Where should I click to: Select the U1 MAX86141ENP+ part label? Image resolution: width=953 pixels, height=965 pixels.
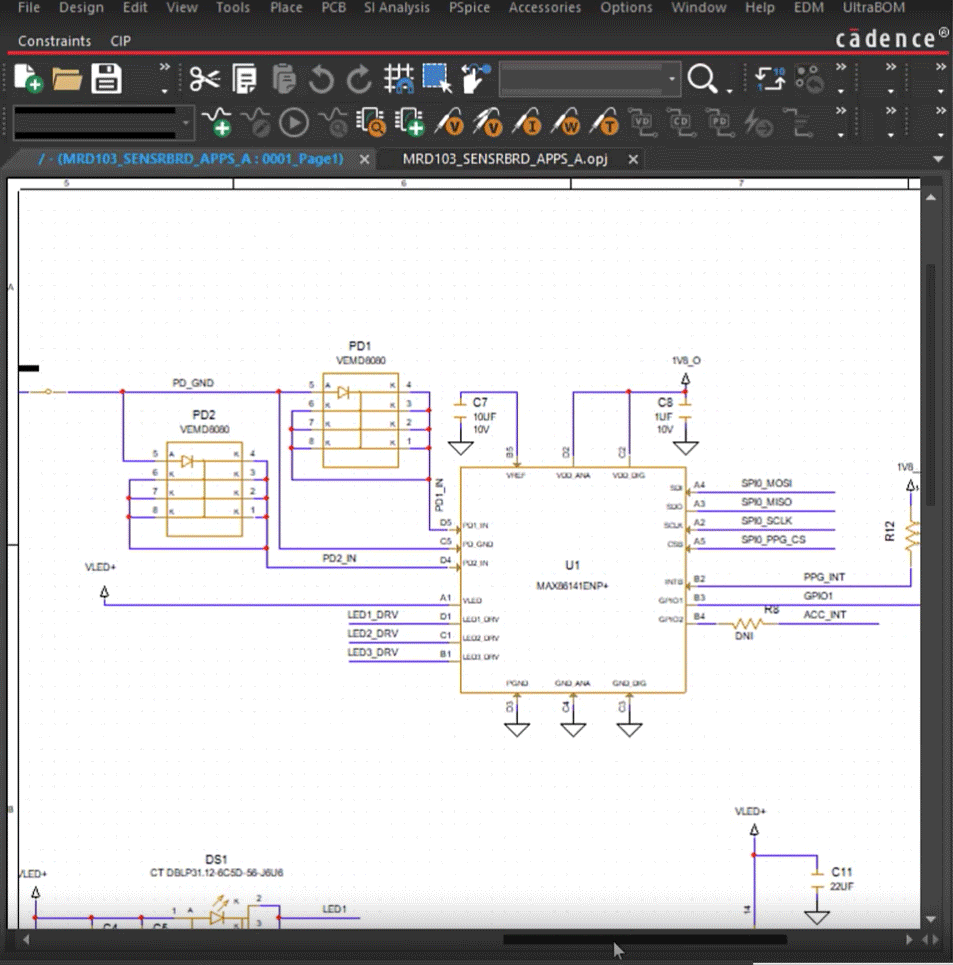(x=572, y=585)
